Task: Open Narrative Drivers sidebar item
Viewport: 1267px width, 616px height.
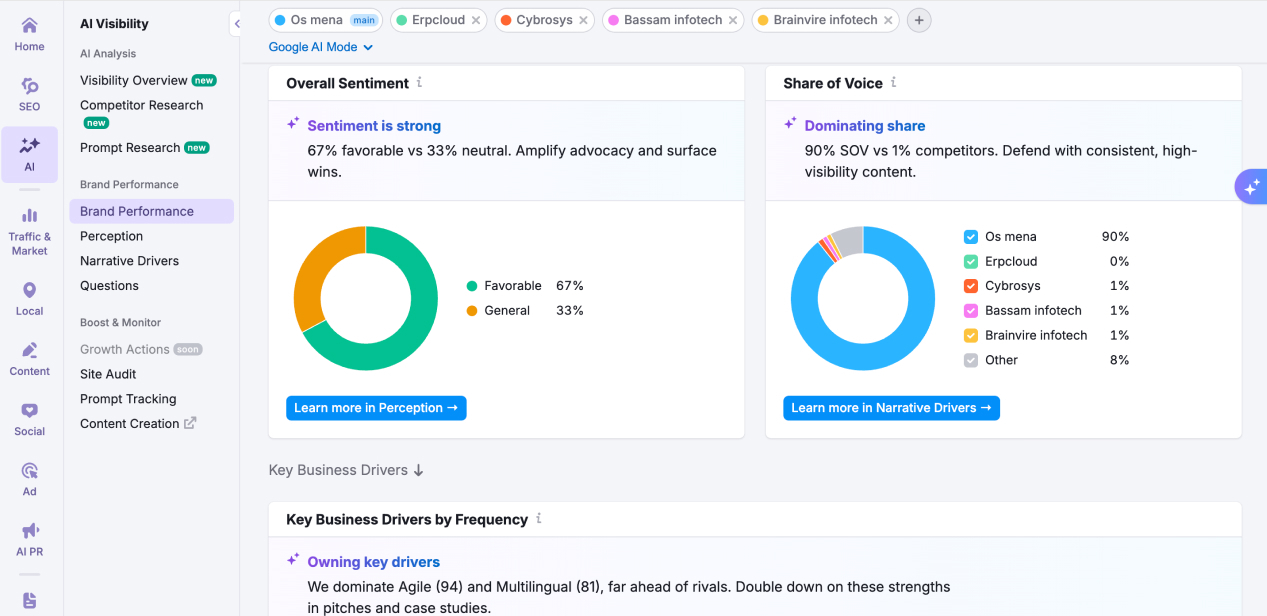Action: (129, 261)
